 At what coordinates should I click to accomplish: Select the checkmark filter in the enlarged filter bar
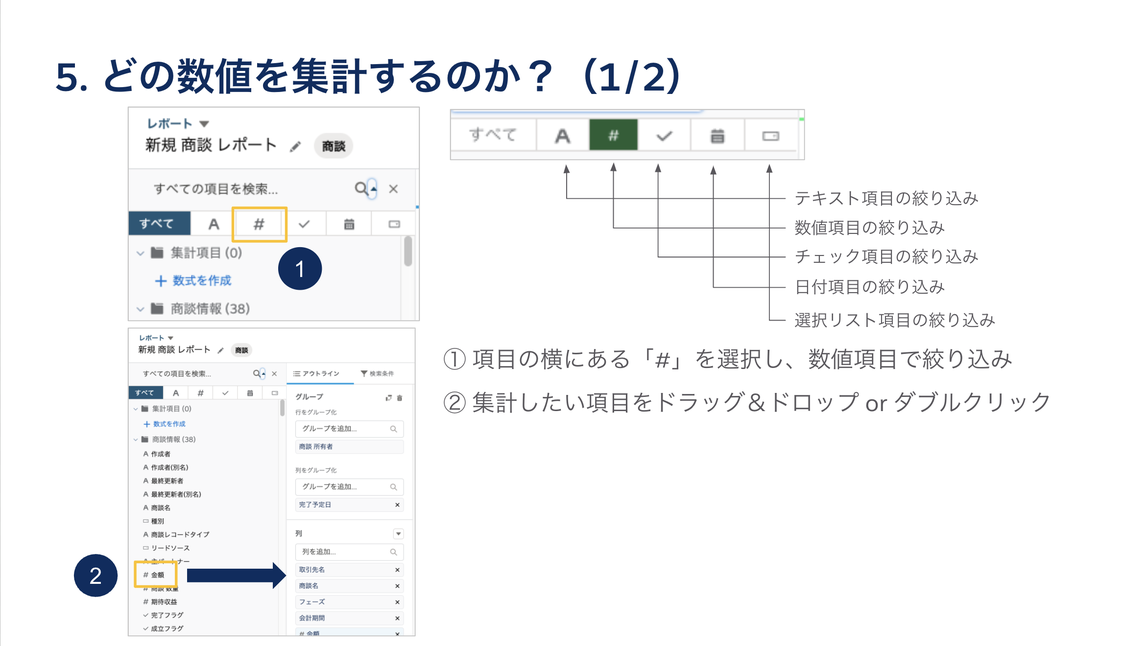[x=664, y=135]
